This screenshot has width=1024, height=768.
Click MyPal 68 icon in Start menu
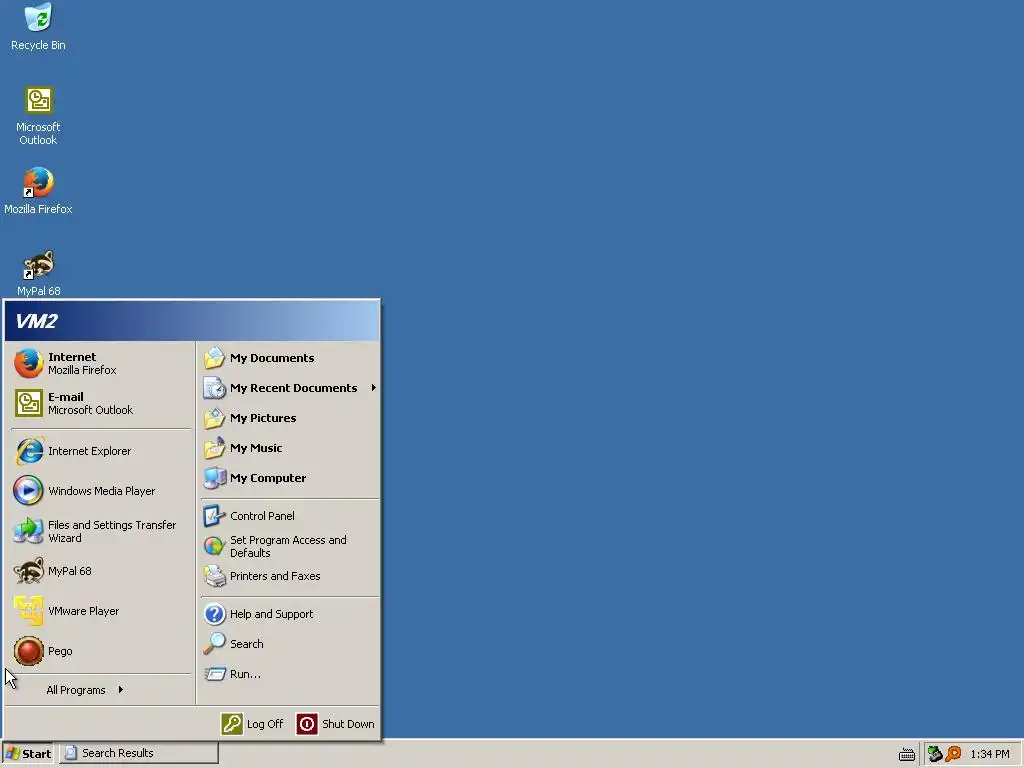[x=29, y=571]
